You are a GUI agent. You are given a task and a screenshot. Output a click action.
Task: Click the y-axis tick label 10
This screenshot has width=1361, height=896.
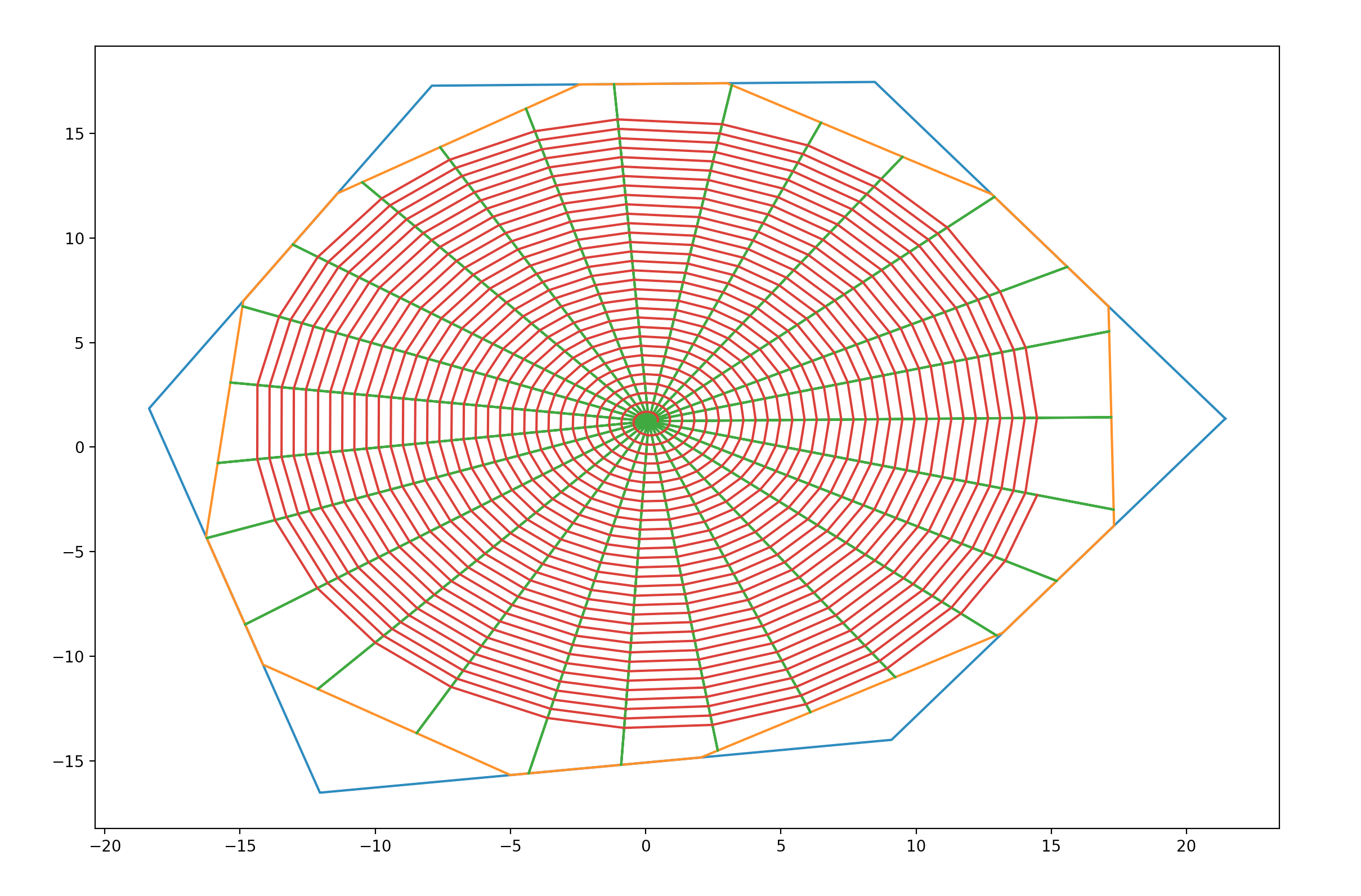coord(74,239)
